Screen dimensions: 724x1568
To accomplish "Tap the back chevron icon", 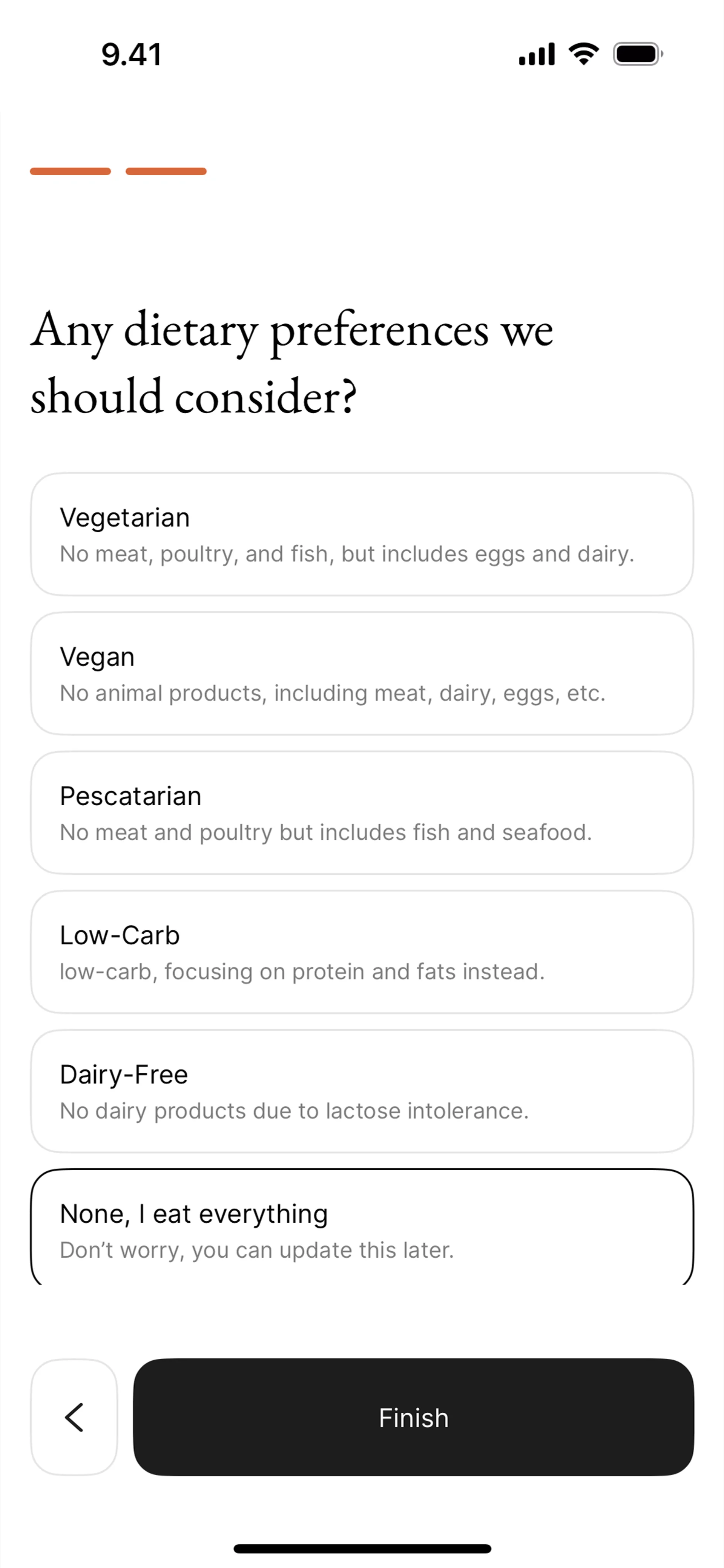I will [74, 1417].
